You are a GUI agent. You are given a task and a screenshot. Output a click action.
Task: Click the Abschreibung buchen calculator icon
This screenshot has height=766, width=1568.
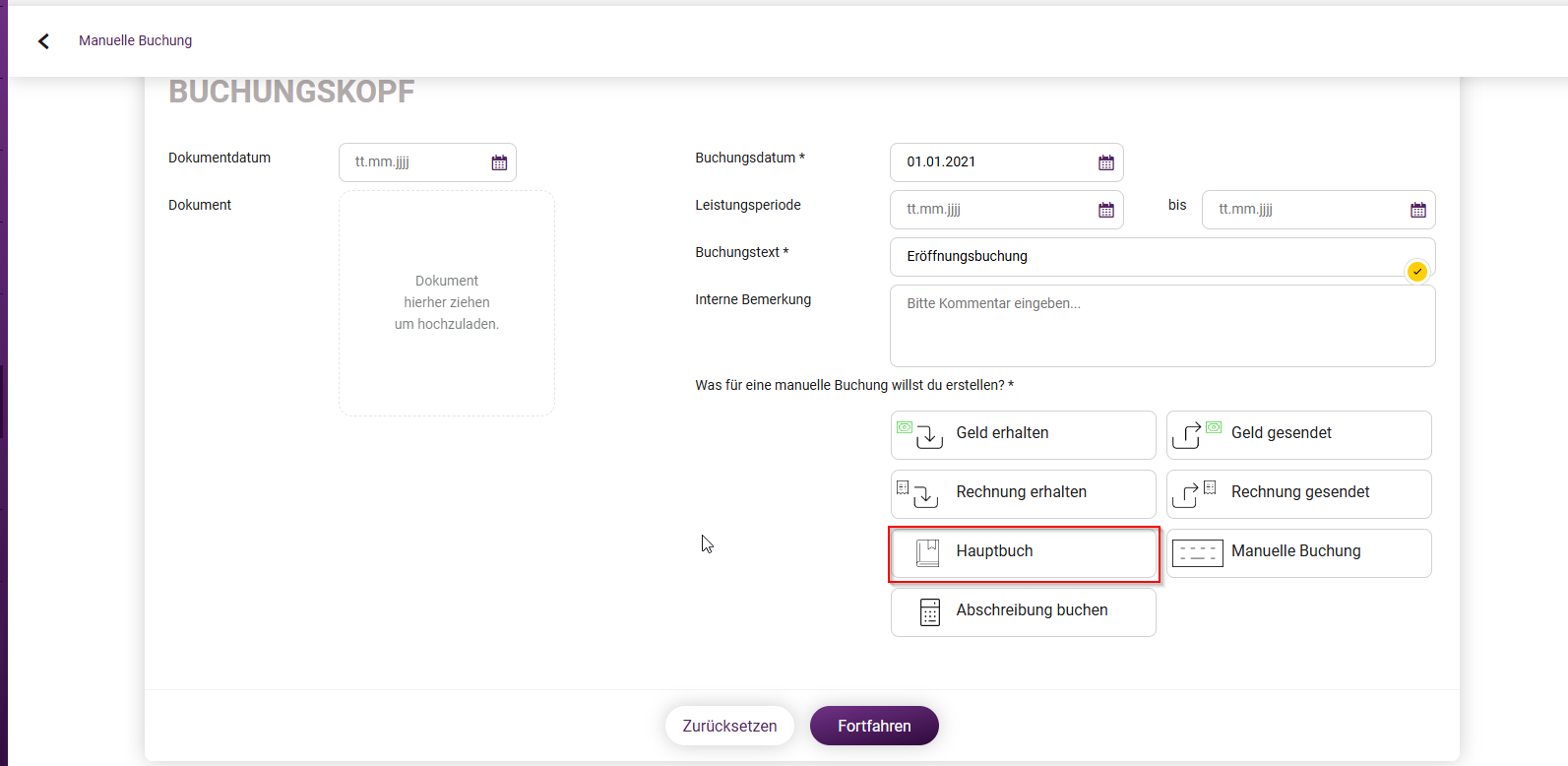(x=930, y=611)
